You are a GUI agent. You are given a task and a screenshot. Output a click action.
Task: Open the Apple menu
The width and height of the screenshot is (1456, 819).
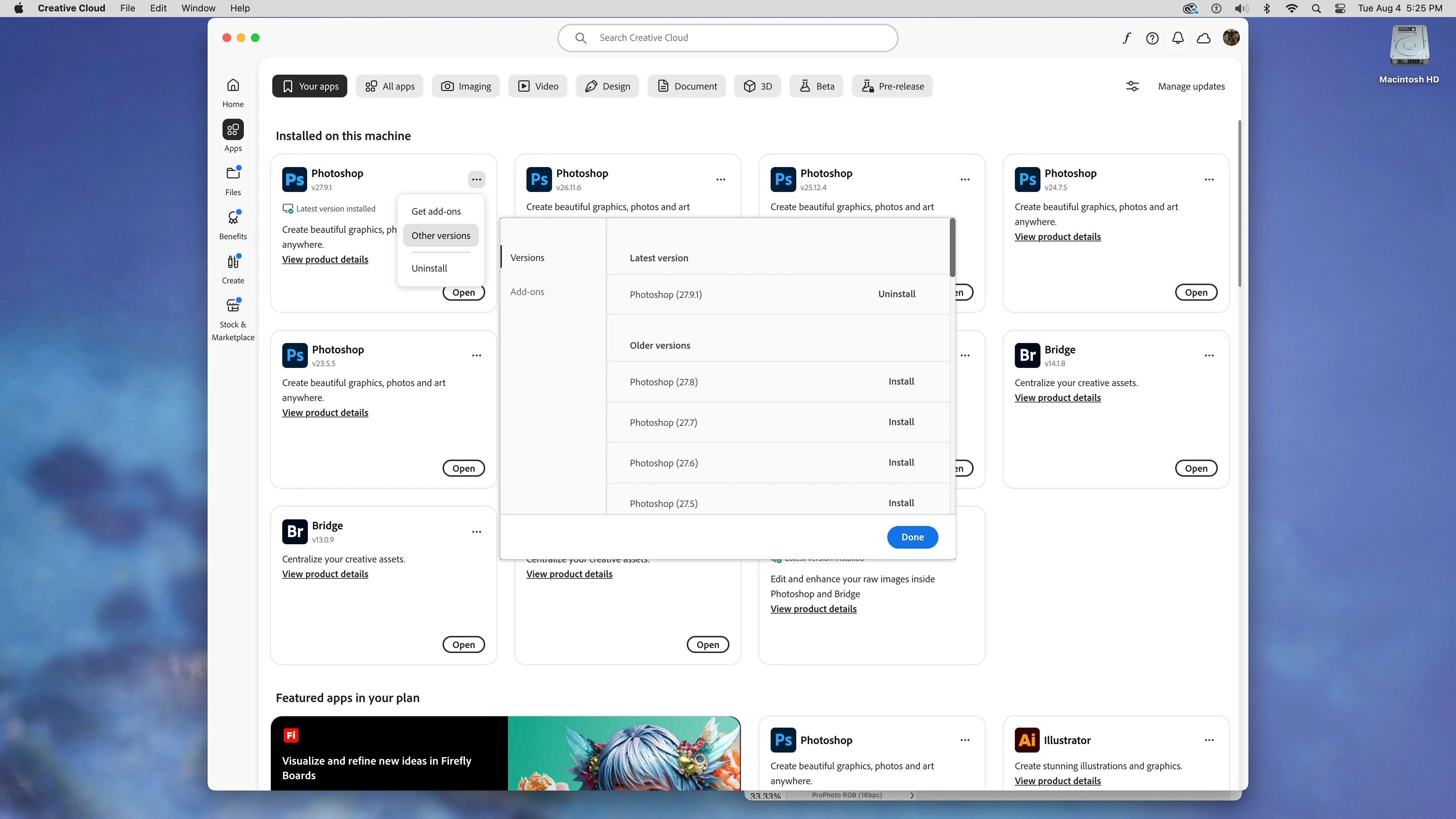18,9
